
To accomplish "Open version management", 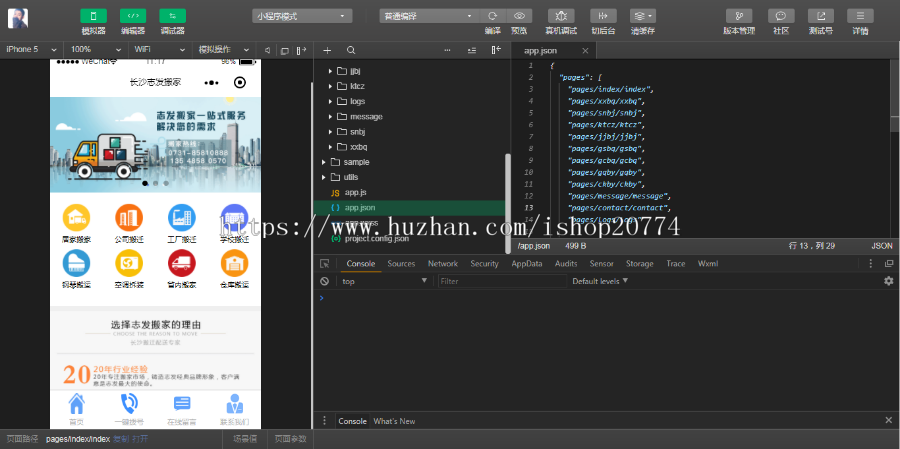I will coord(739,16).
